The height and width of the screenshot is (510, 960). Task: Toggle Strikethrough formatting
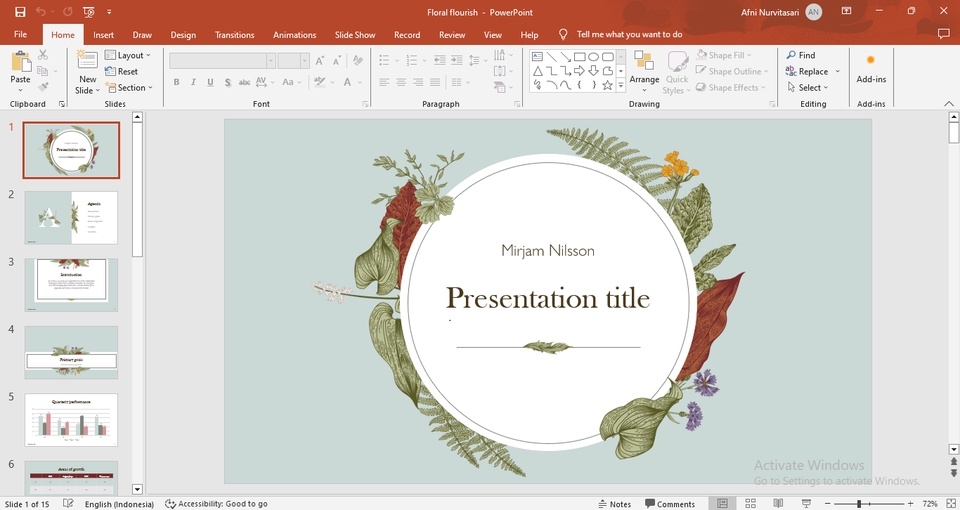244,81
